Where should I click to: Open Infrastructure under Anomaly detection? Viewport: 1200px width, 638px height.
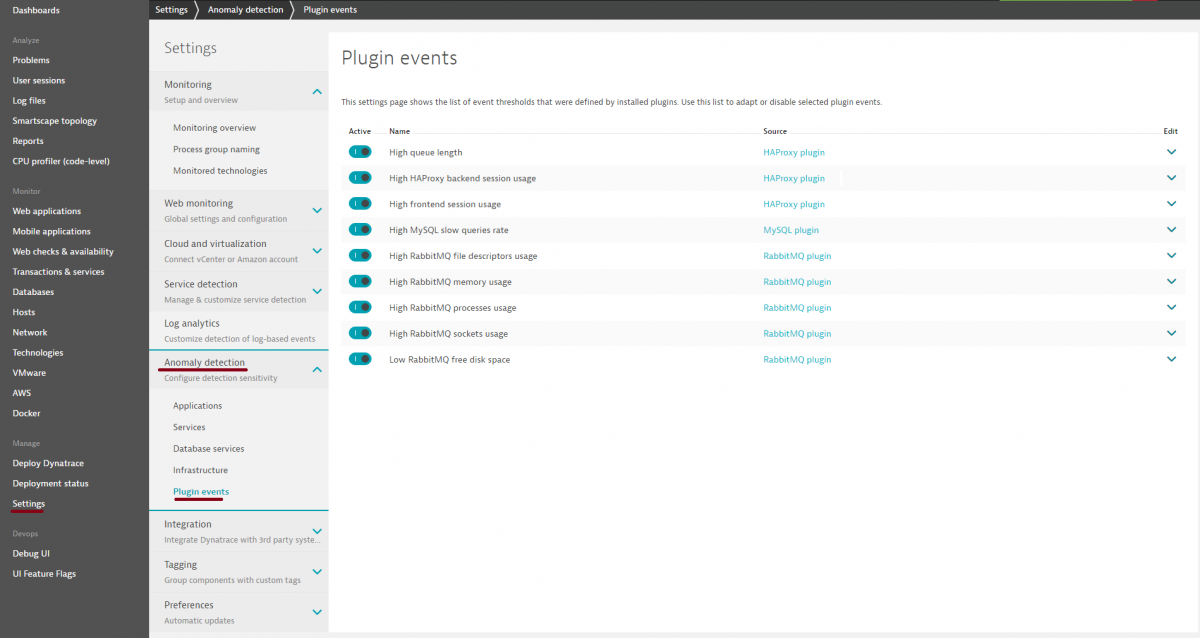point(200,469)
